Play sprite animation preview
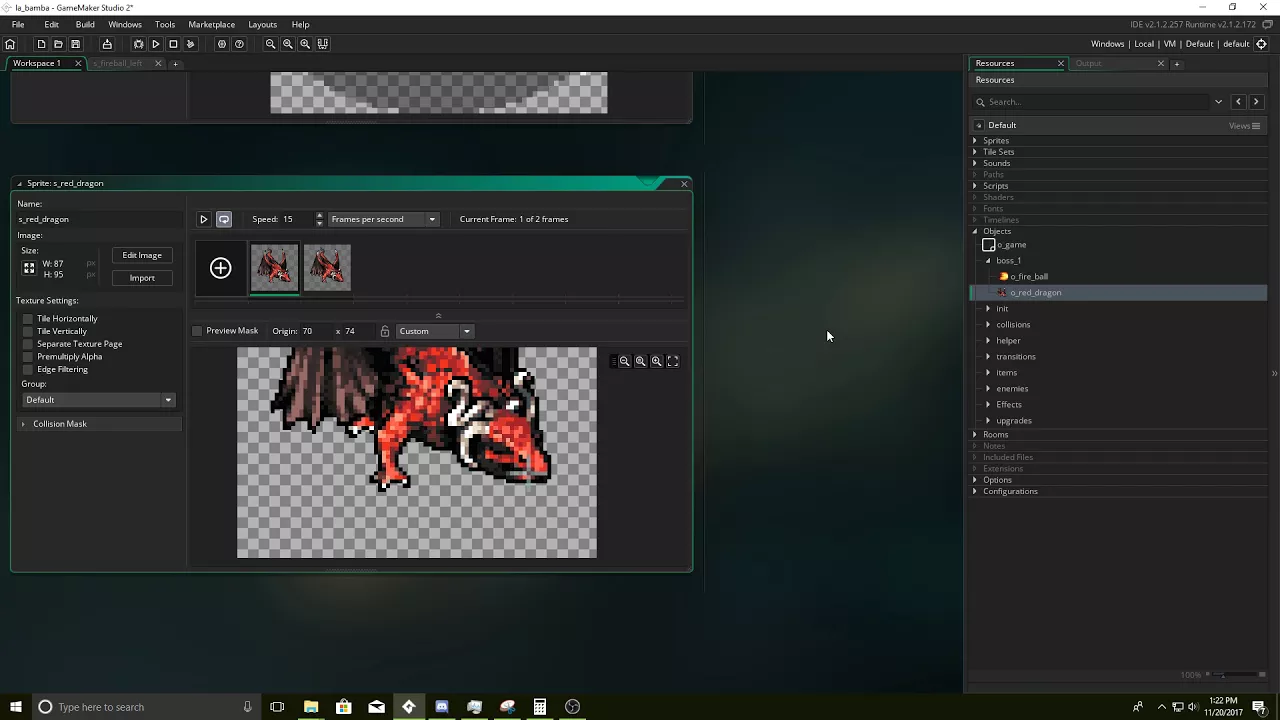 click(x=204, y=219)
